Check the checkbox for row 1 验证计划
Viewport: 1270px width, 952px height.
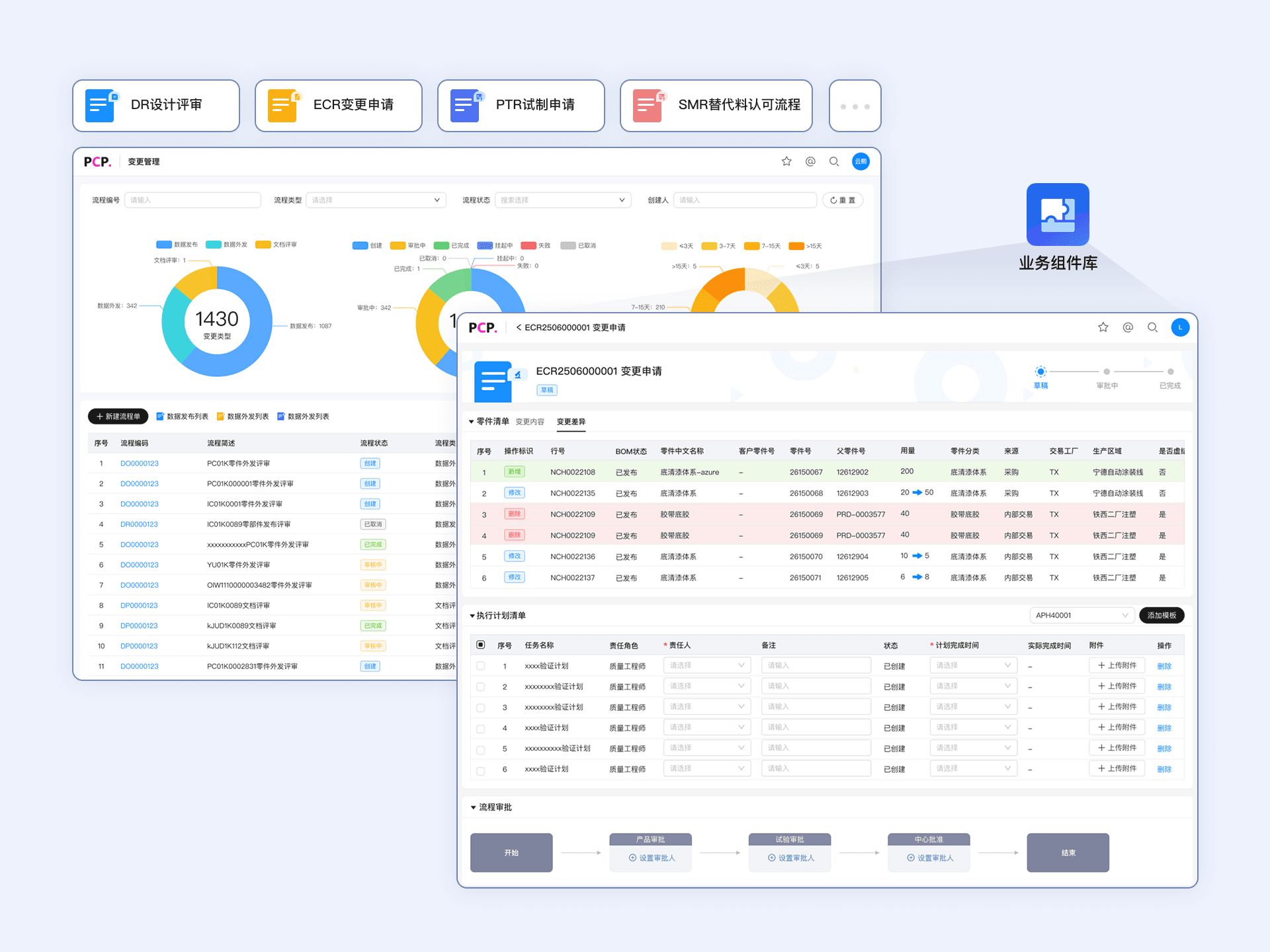tap(481, 666)
